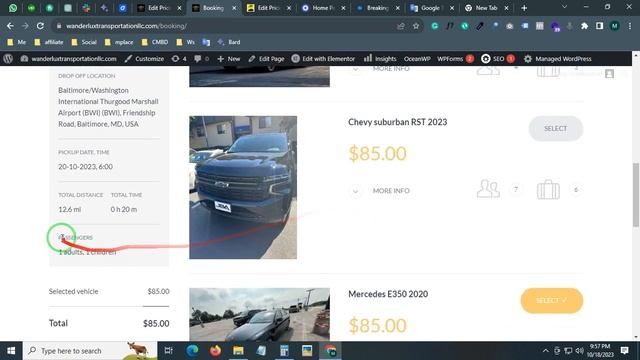Reload the booking page
Image resolution: width=640 pixels, height=360 pixels.
point(40,26)
